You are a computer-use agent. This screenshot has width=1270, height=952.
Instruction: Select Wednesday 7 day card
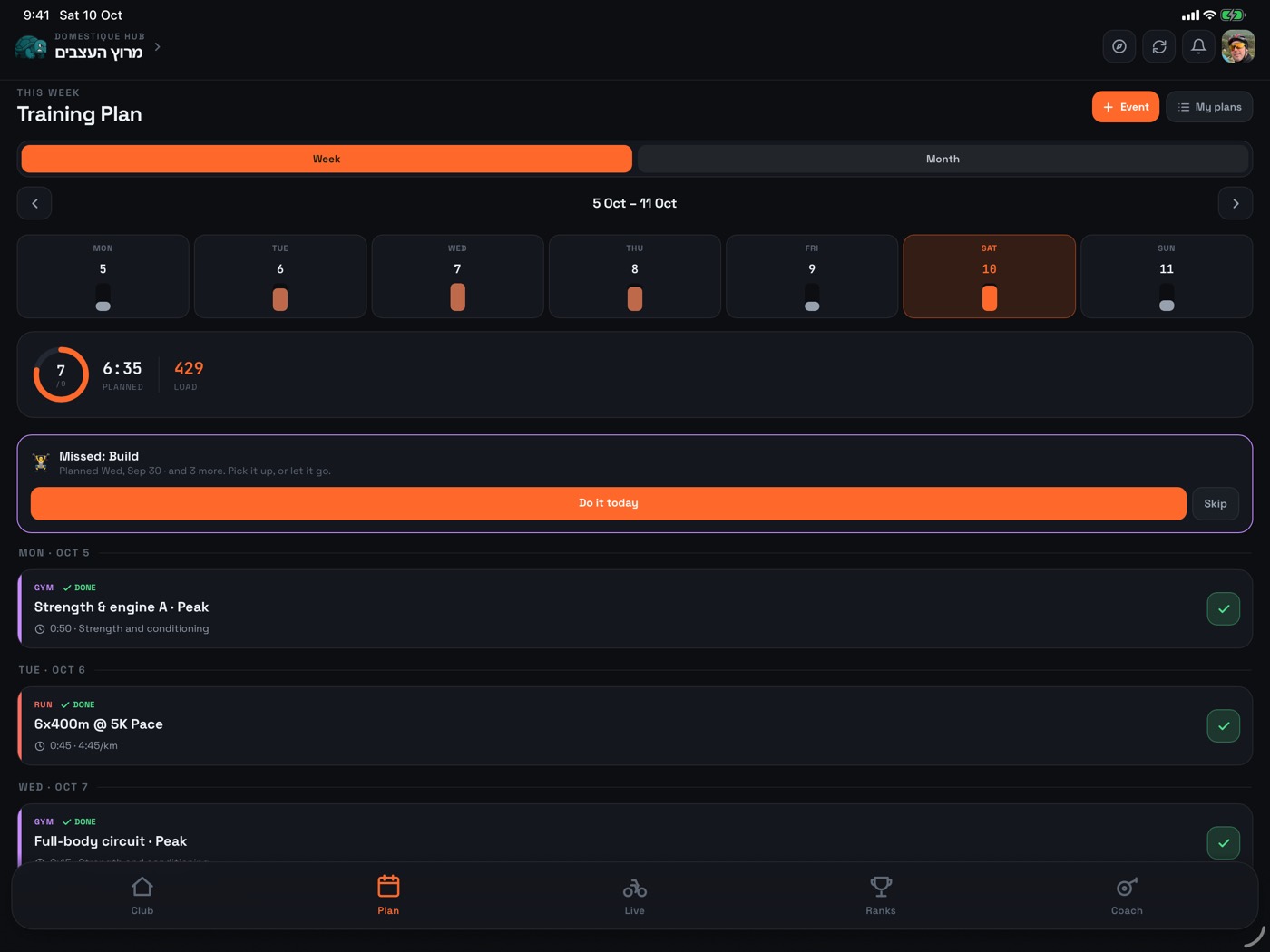point(458,277)
